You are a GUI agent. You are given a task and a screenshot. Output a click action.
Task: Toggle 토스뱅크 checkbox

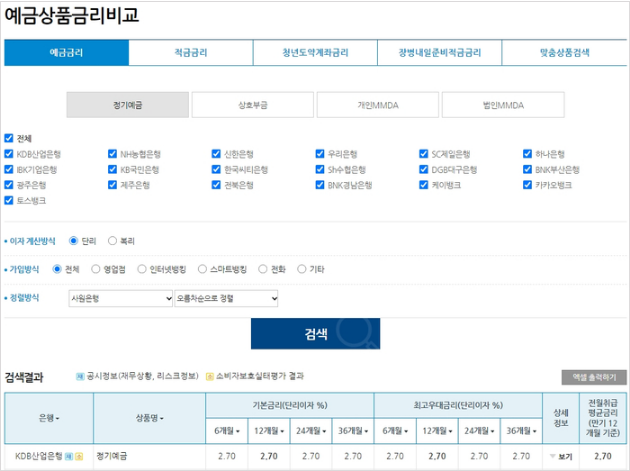[9, 200]
